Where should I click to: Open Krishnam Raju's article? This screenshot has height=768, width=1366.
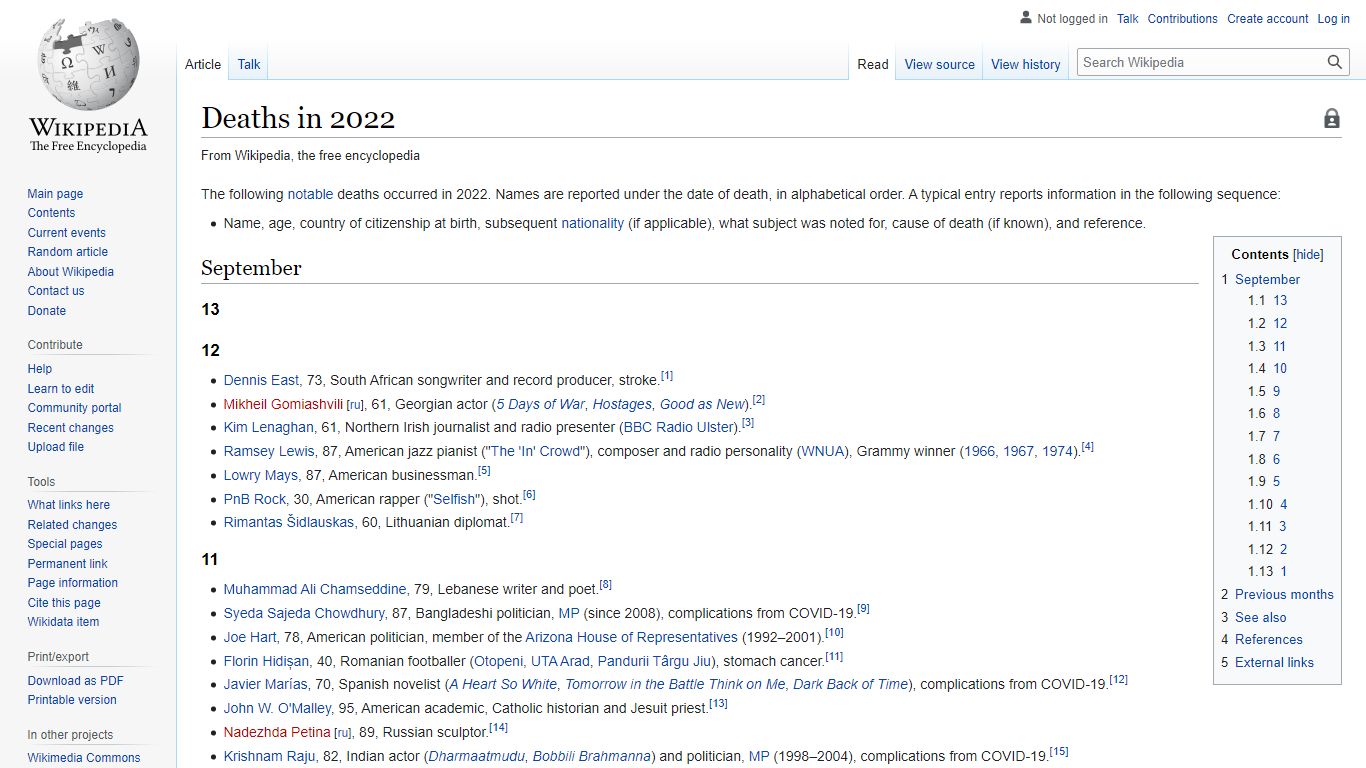(269, 756)
